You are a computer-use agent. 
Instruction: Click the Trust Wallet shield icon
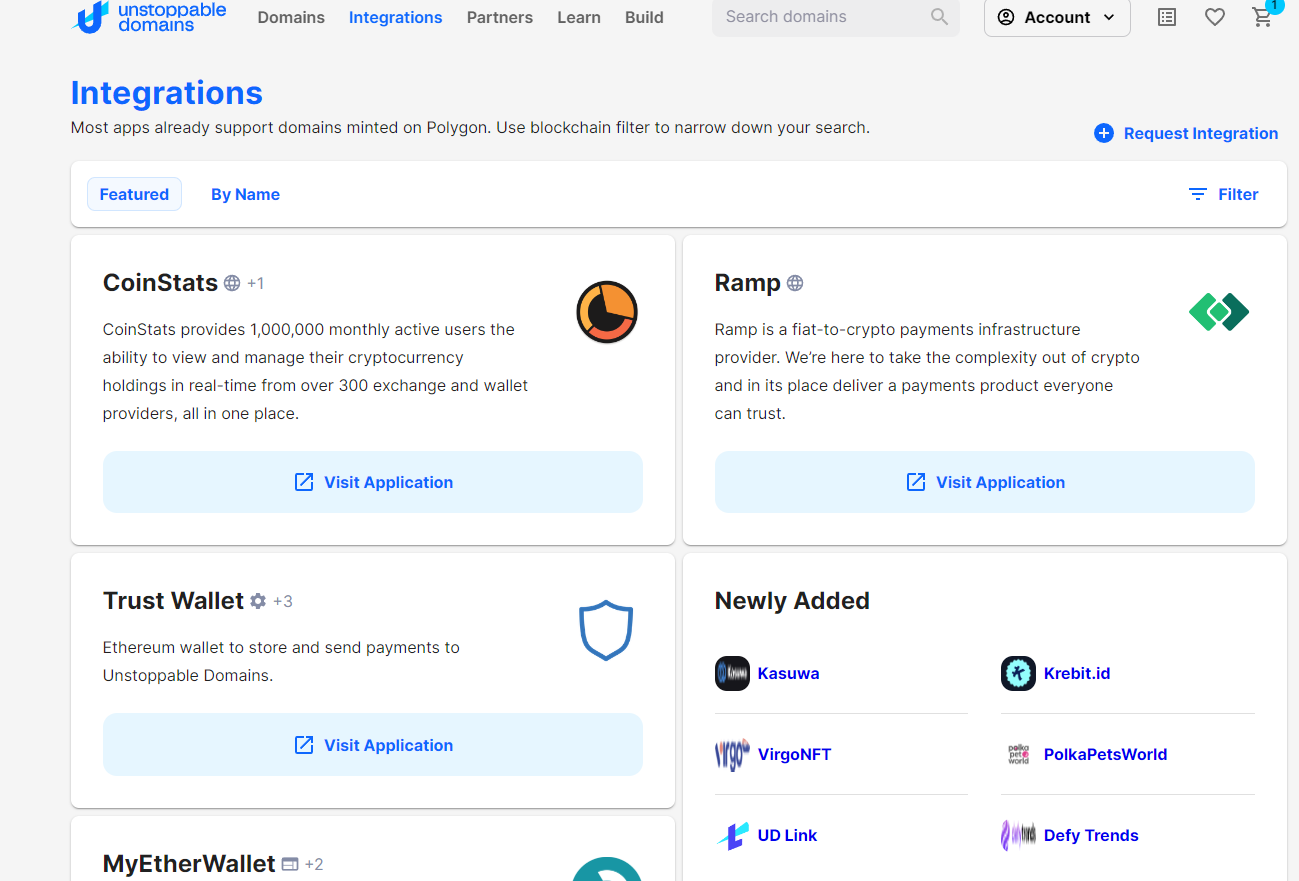pyautogui.click(x=606, y=630)
